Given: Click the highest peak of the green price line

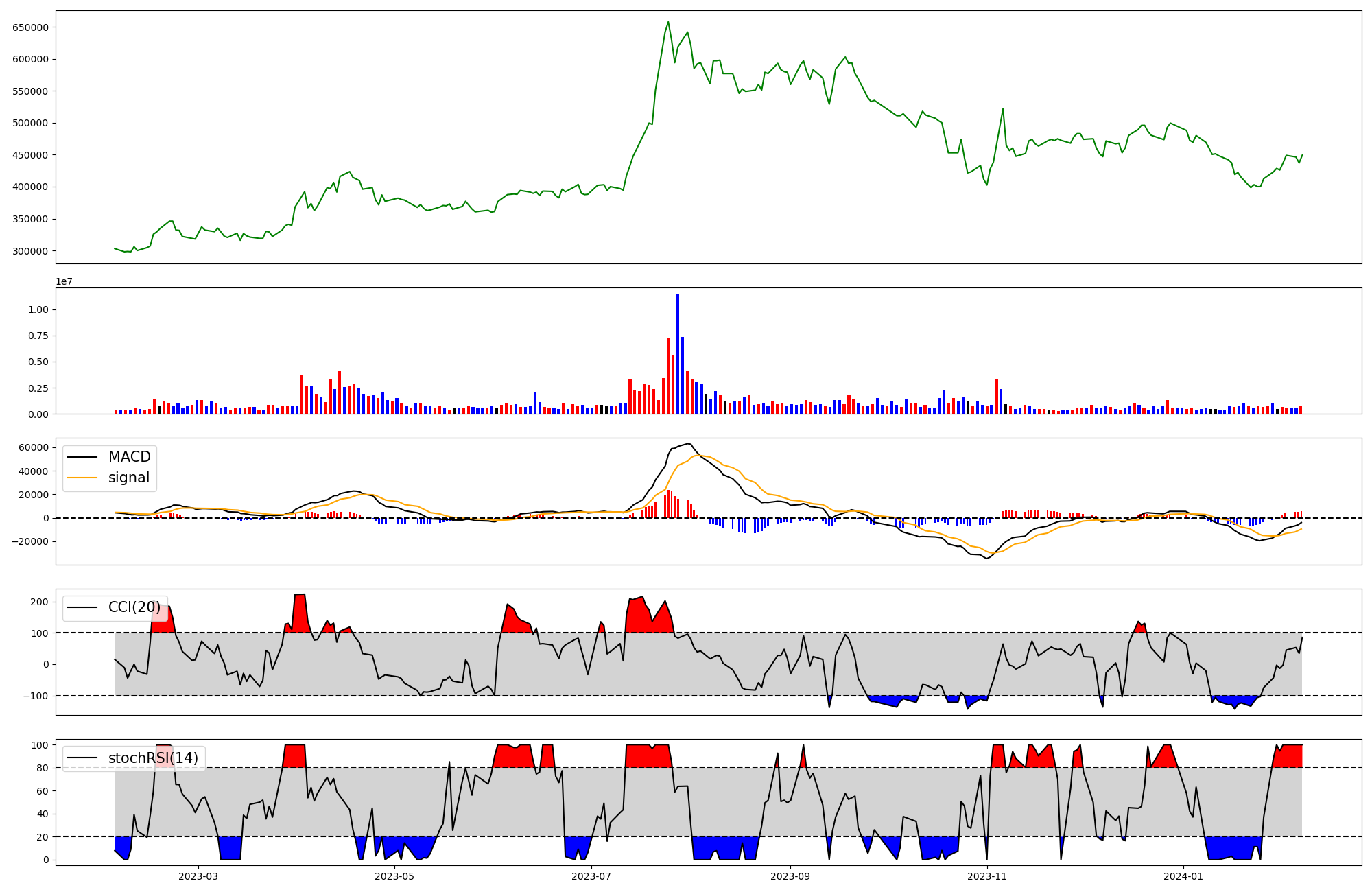Looking at the screenshot, I should click(668, 23).
